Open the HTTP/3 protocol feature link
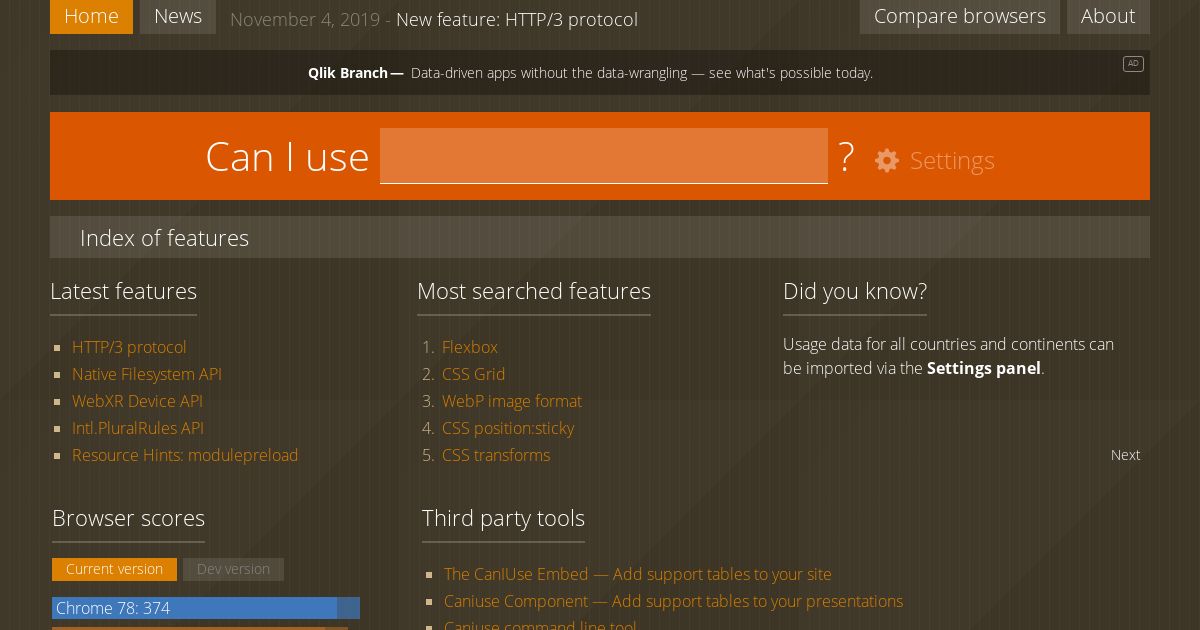Screen dimensions: 1200x630 (129, 347)
